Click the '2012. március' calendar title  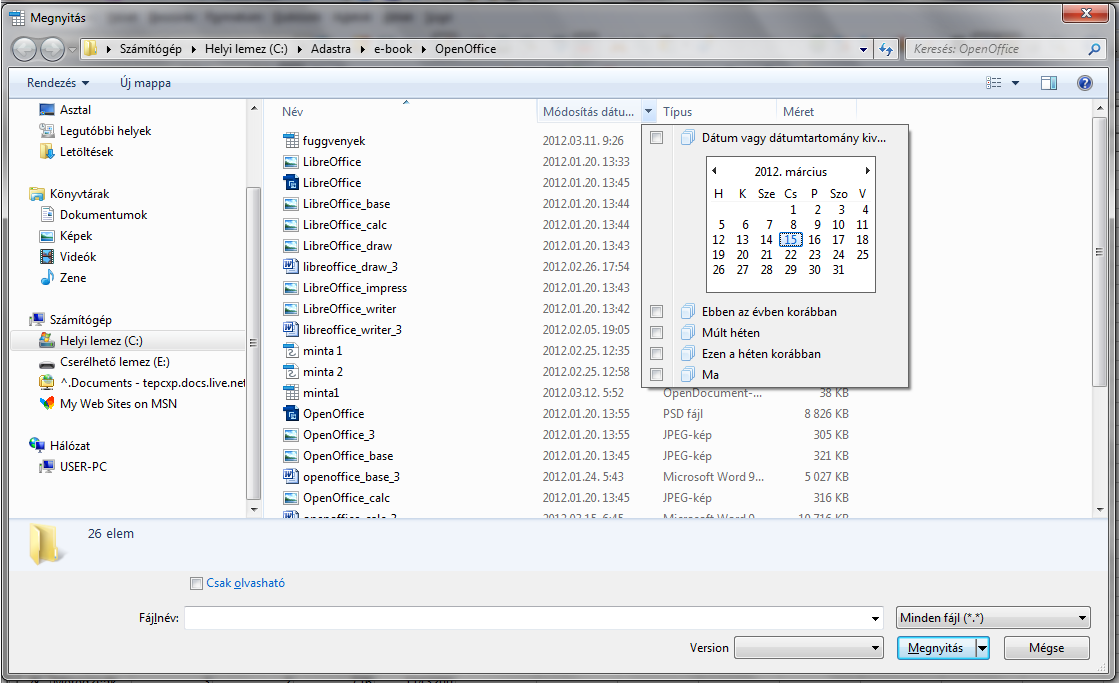coord(791,171)
